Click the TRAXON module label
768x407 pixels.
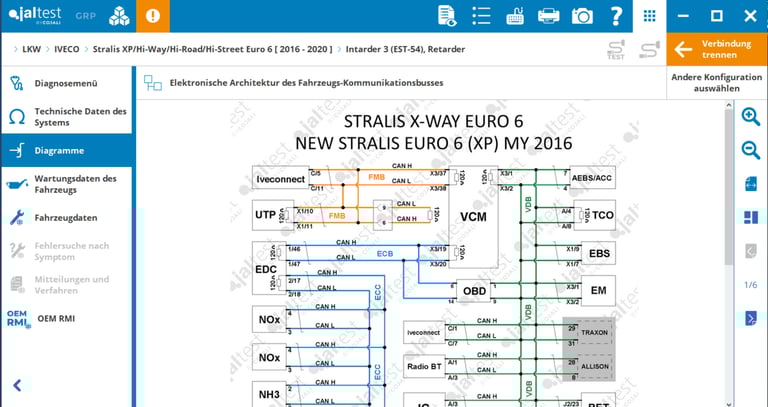pos(595,333)
